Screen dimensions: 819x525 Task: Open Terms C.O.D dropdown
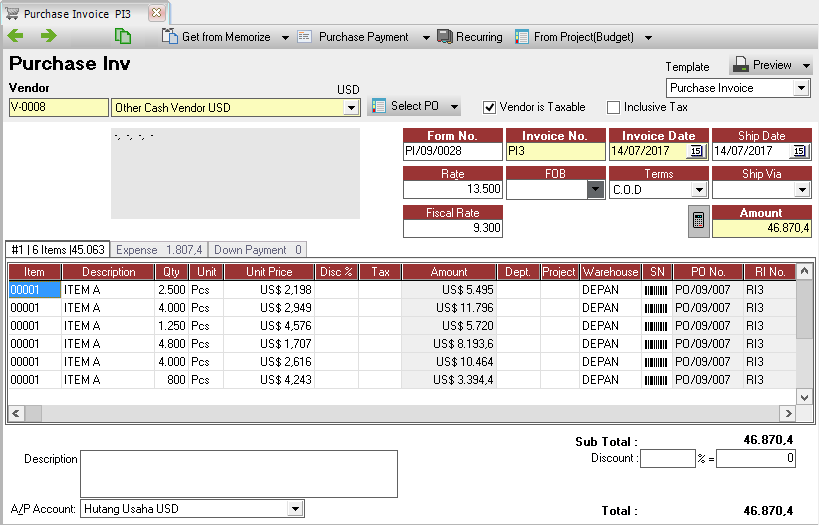[x=699, y=190]
